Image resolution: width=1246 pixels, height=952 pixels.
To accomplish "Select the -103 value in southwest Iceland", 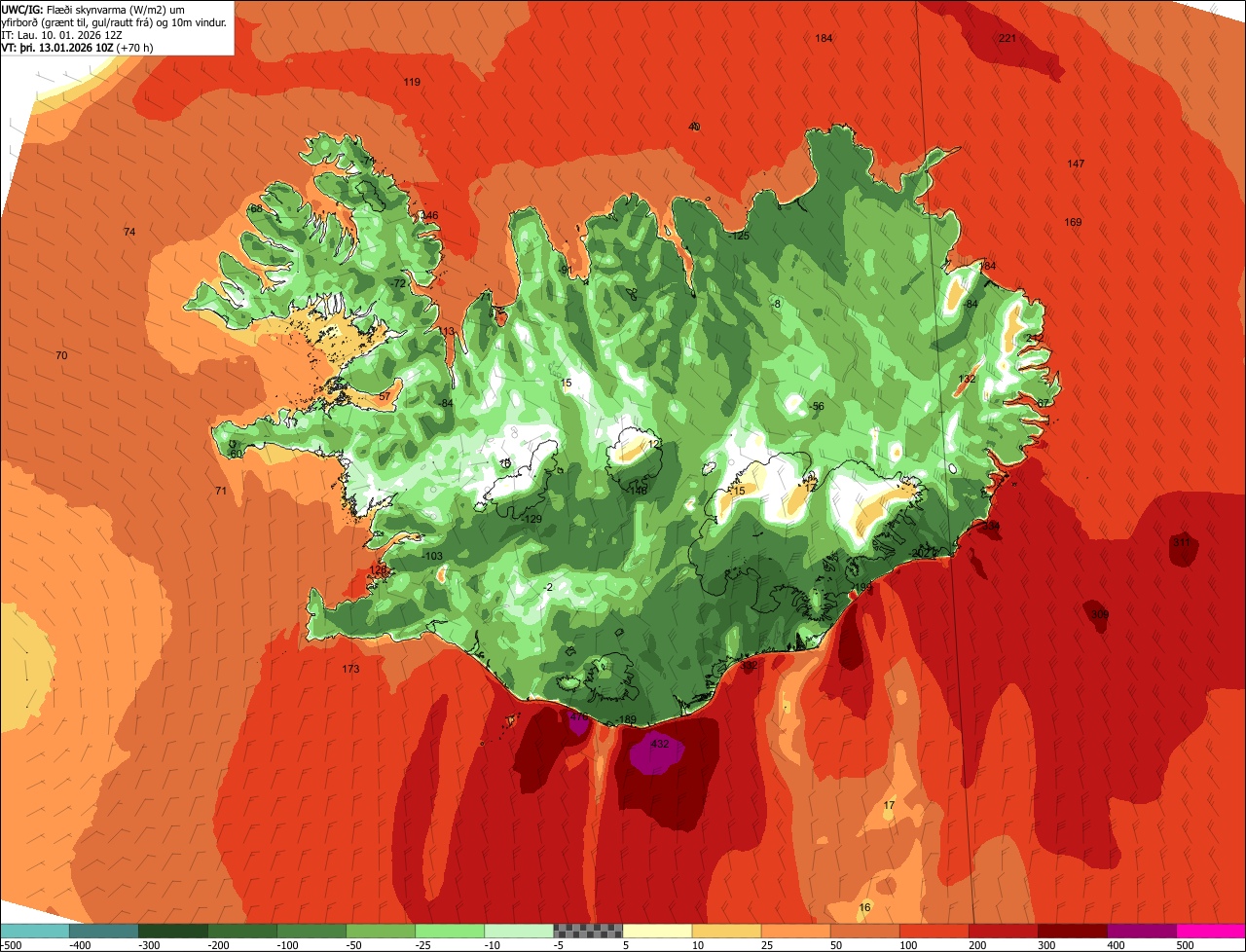I will (x=432, y=556).
